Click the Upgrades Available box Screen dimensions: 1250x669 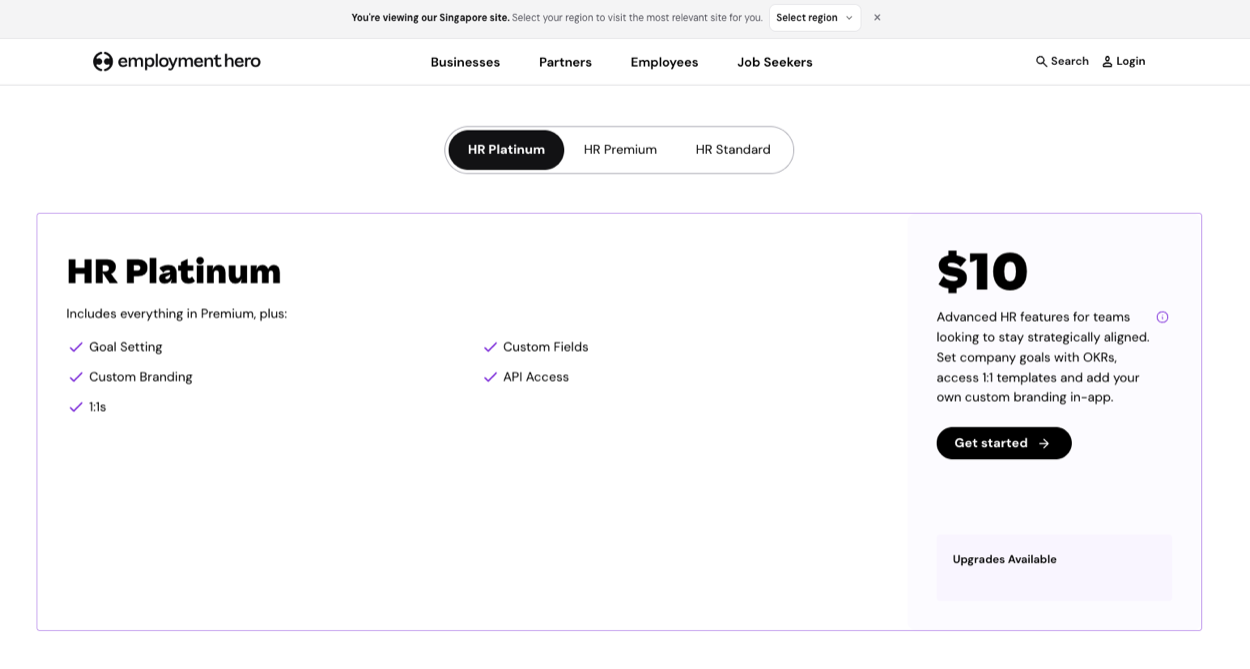click(x=1053, y=567)
